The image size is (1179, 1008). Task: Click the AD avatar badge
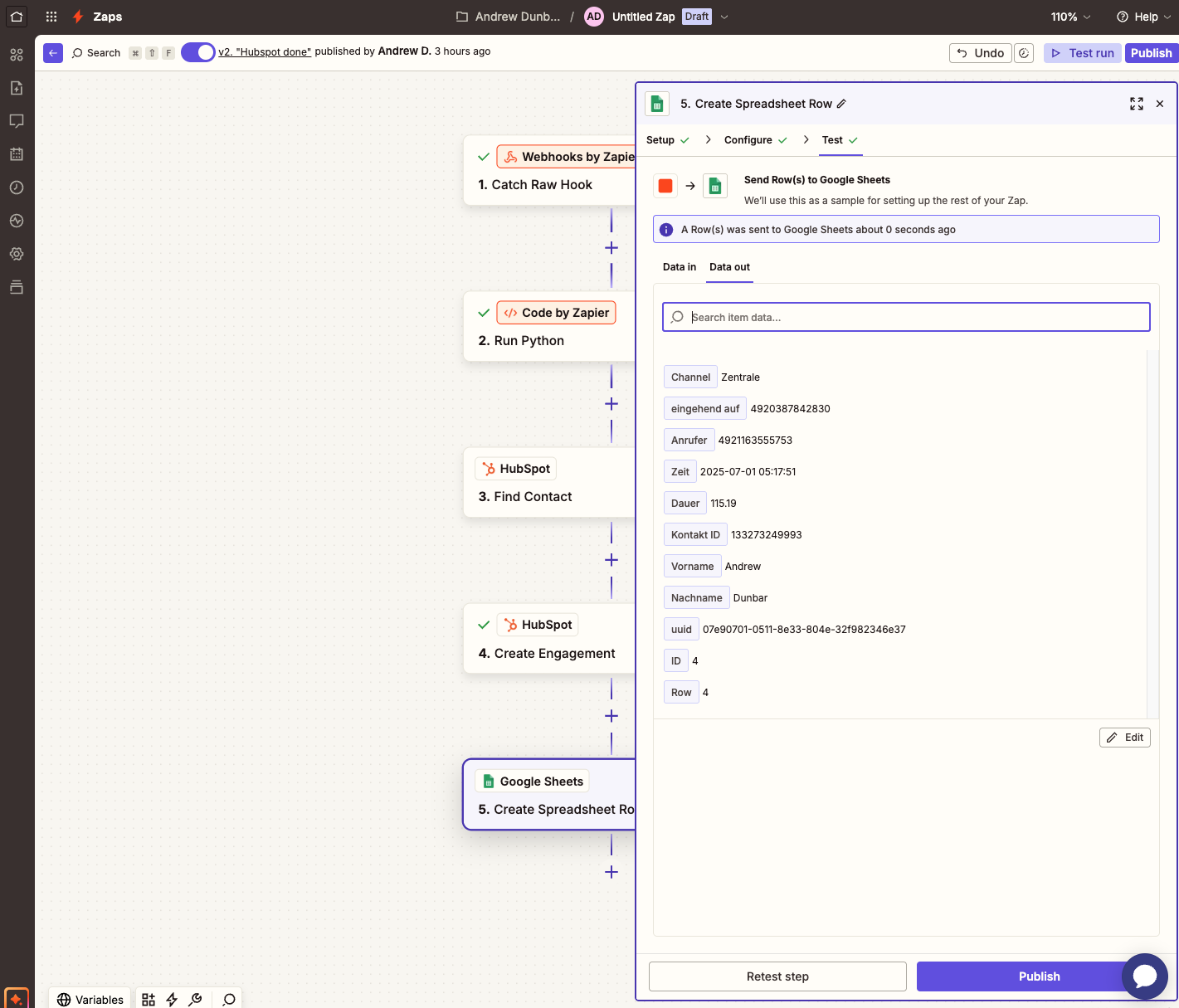tap(594, 17)
